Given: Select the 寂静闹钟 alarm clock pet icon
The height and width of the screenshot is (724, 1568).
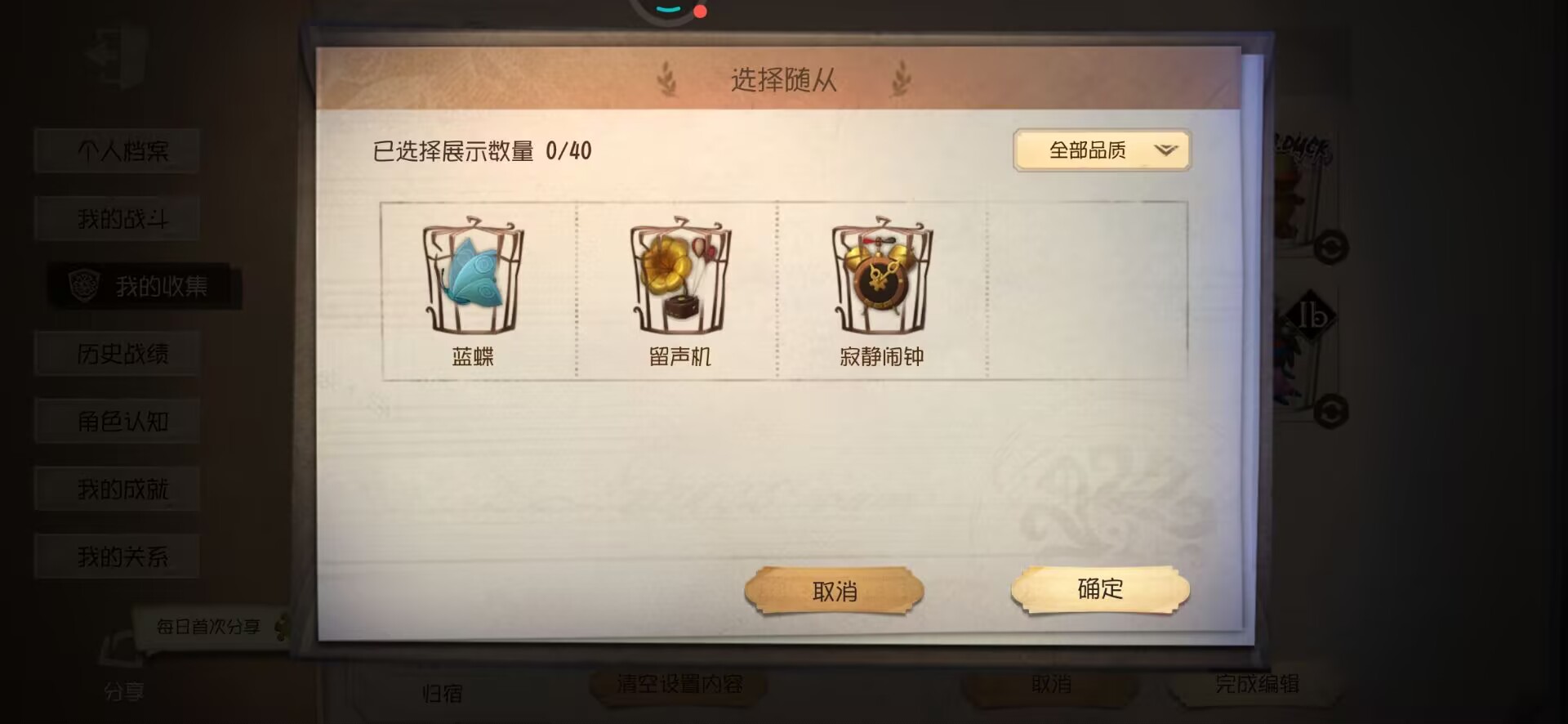Looking at the screenshot, I should click(882, 275).
